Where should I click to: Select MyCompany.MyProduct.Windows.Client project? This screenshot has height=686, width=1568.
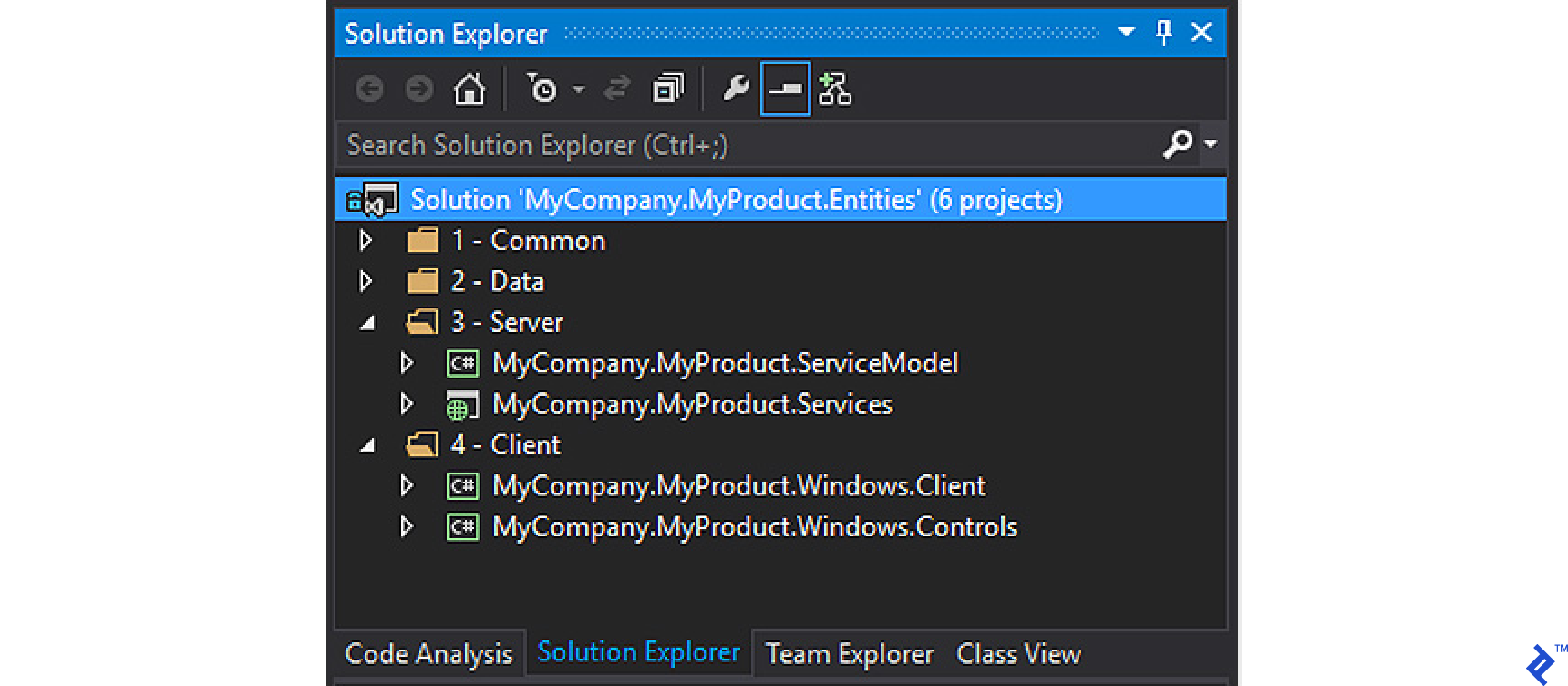[739, 485]
